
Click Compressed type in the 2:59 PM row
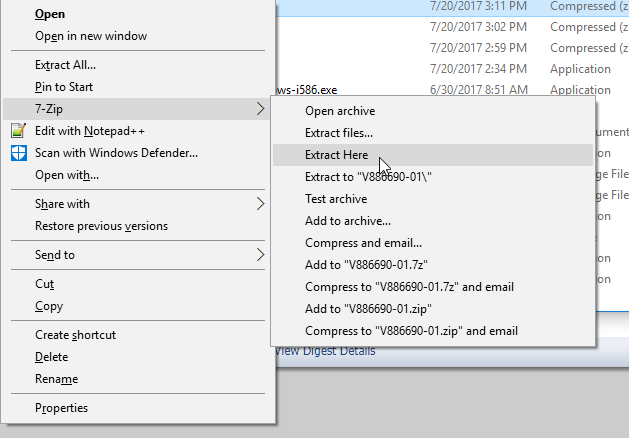(589, 48)
